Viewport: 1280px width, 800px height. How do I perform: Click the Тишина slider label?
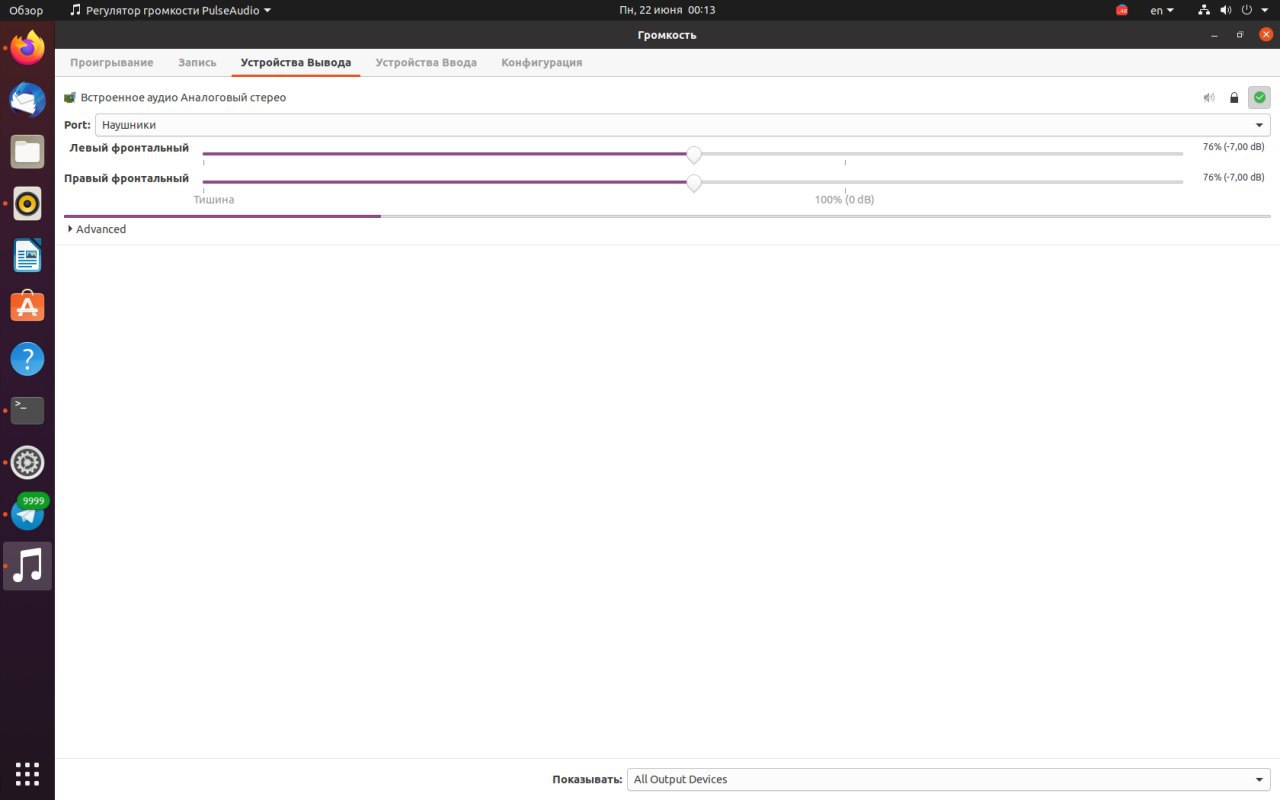point(214,200)
